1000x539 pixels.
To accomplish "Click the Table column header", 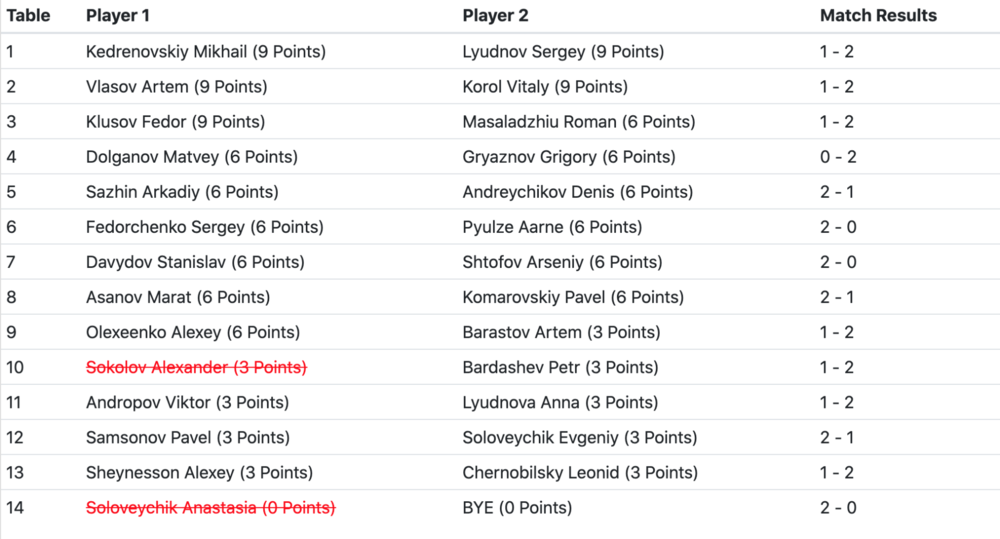I will [x=28, y=16].
